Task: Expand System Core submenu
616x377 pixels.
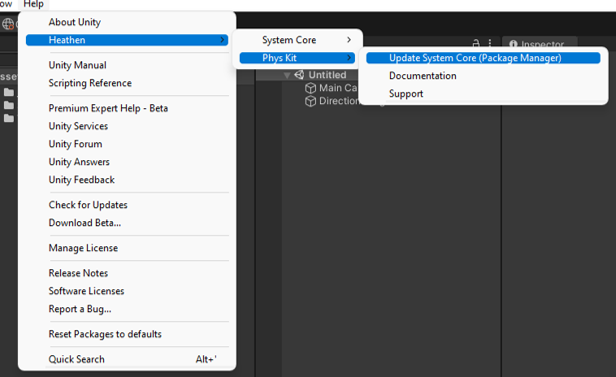Action: coord(297,40)
